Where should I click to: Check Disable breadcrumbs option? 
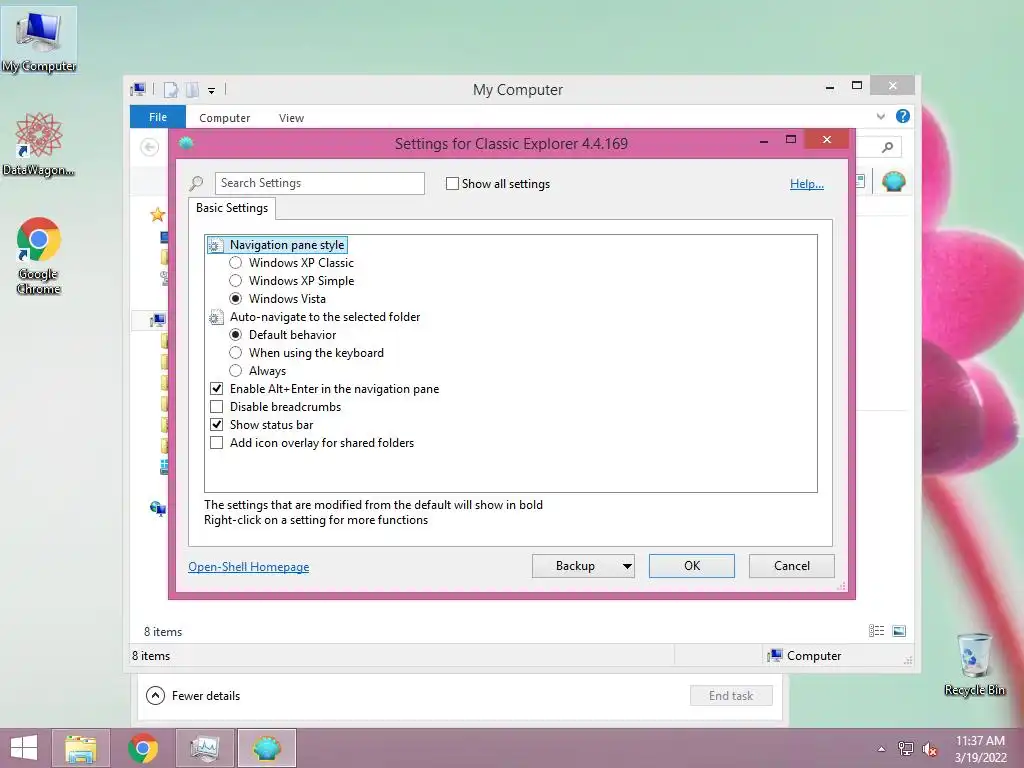tap(216, 407)
